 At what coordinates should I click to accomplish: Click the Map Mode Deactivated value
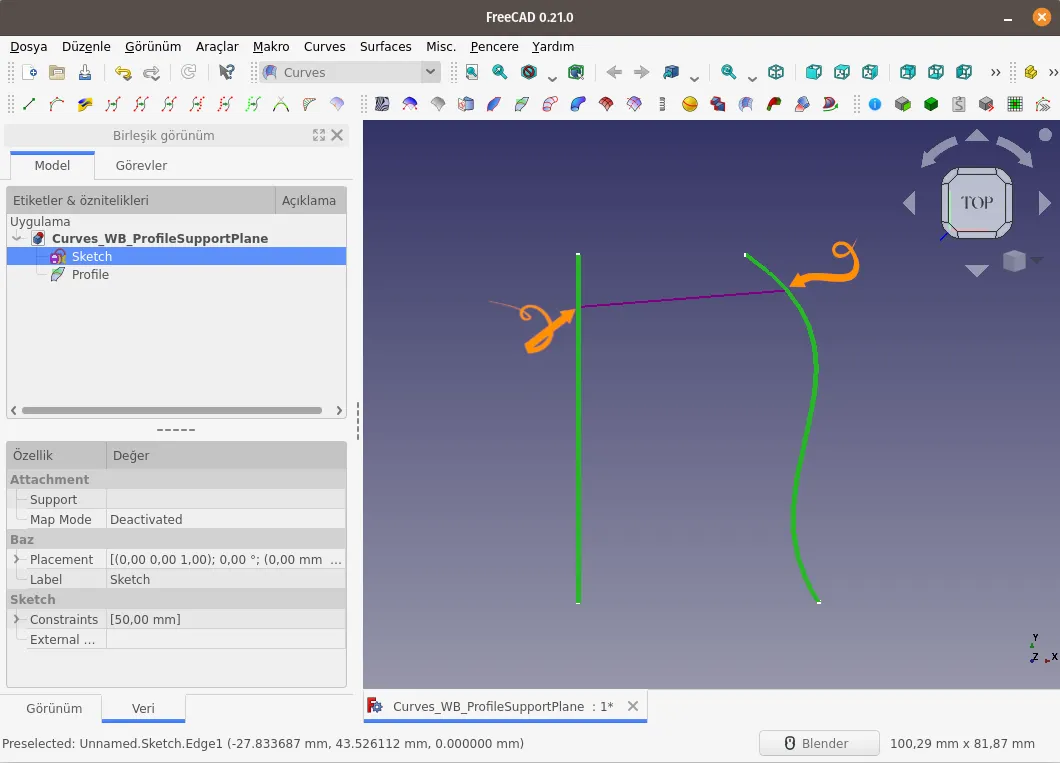226,520
